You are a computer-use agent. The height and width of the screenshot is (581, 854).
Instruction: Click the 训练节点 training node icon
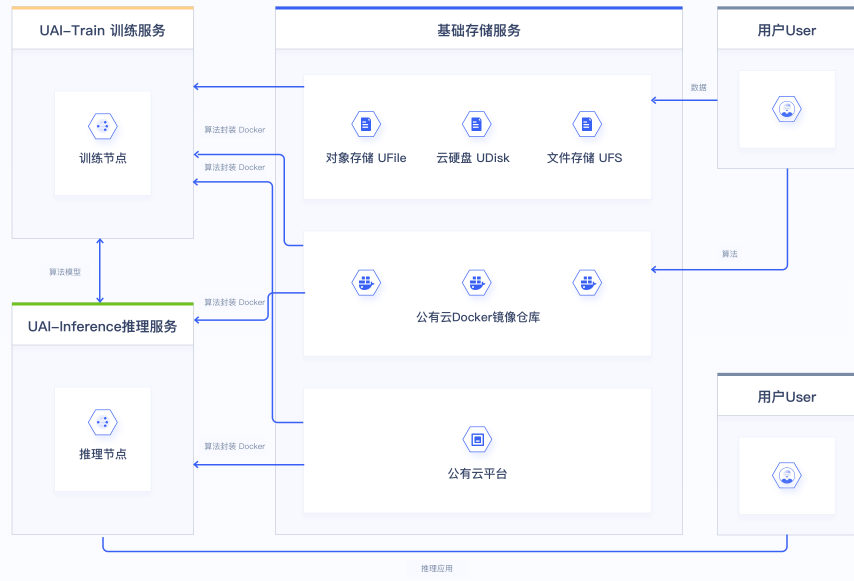[x=102, y=126]
